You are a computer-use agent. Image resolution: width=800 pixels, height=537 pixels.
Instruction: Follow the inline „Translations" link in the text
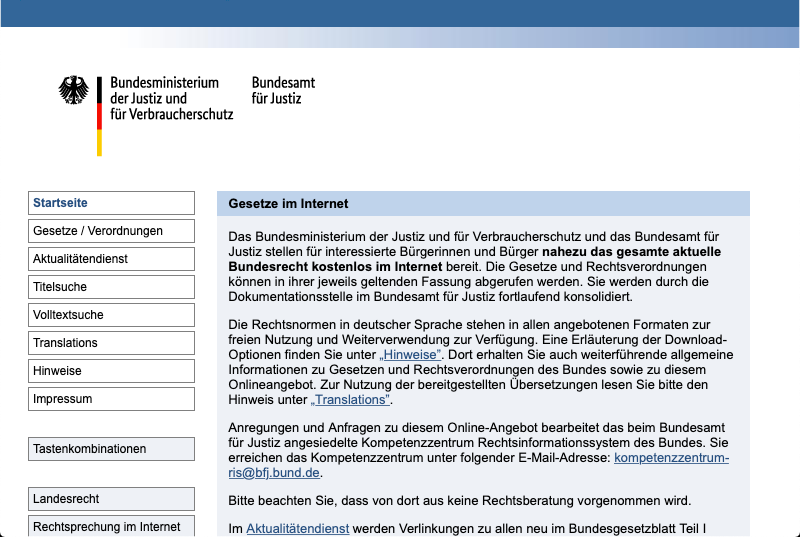tap(350, 400)
